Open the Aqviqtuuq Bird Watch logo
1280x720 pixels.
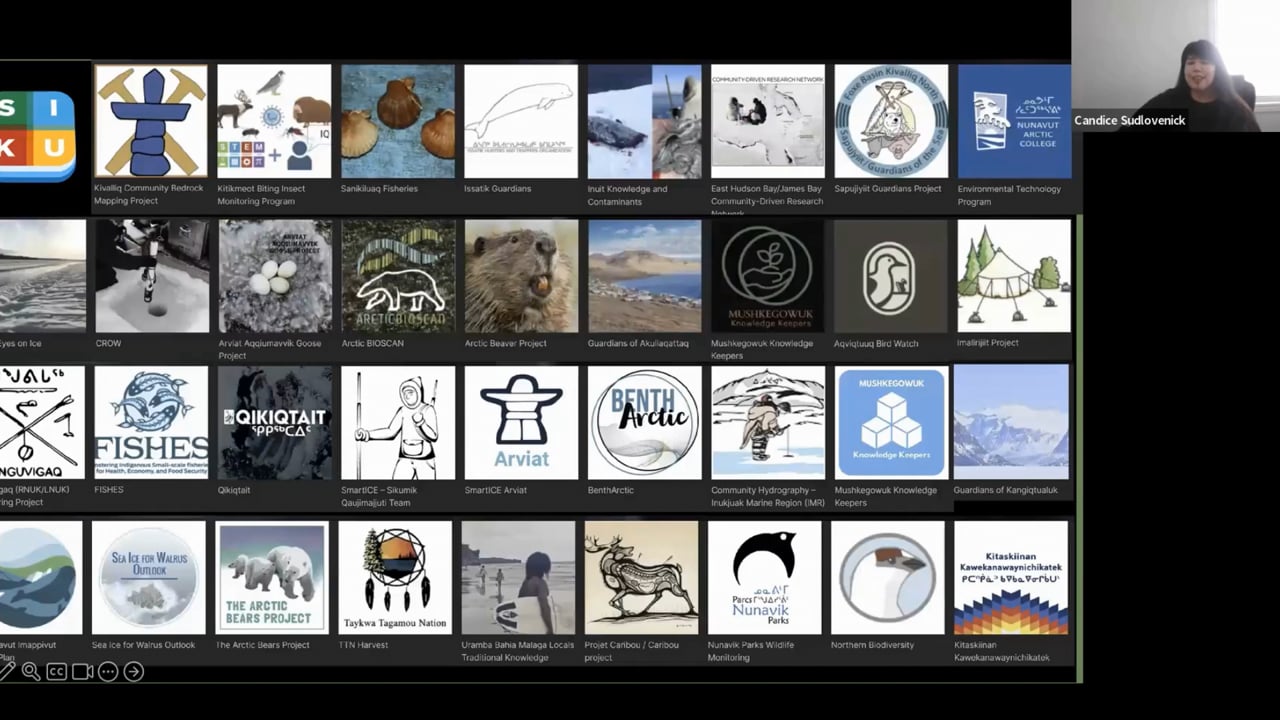point(890,276)
